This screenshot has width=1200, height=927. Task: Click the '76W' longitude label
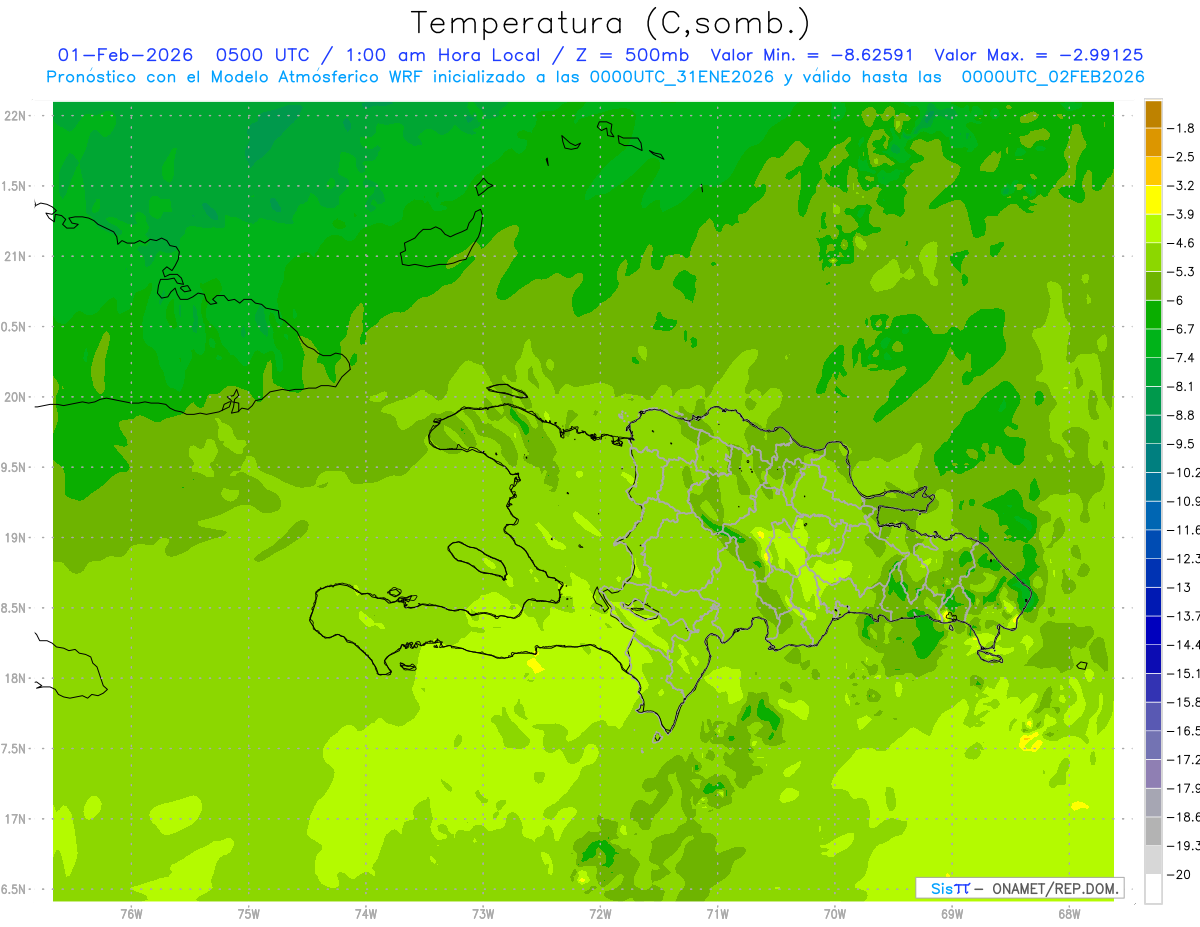pyautogui.click(x=131, y=913)
